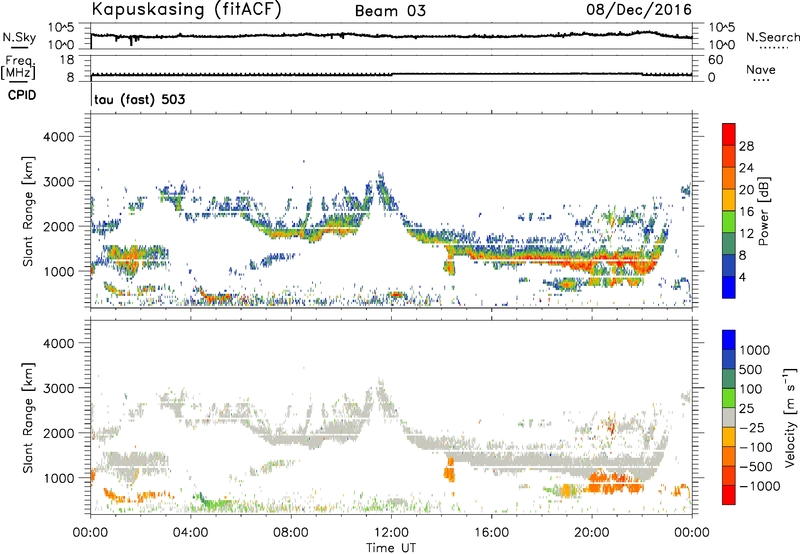Click the 60 Nave axis label
This screenshot has width=800, height=554.
pyautogui.click(x=715, y=60)
